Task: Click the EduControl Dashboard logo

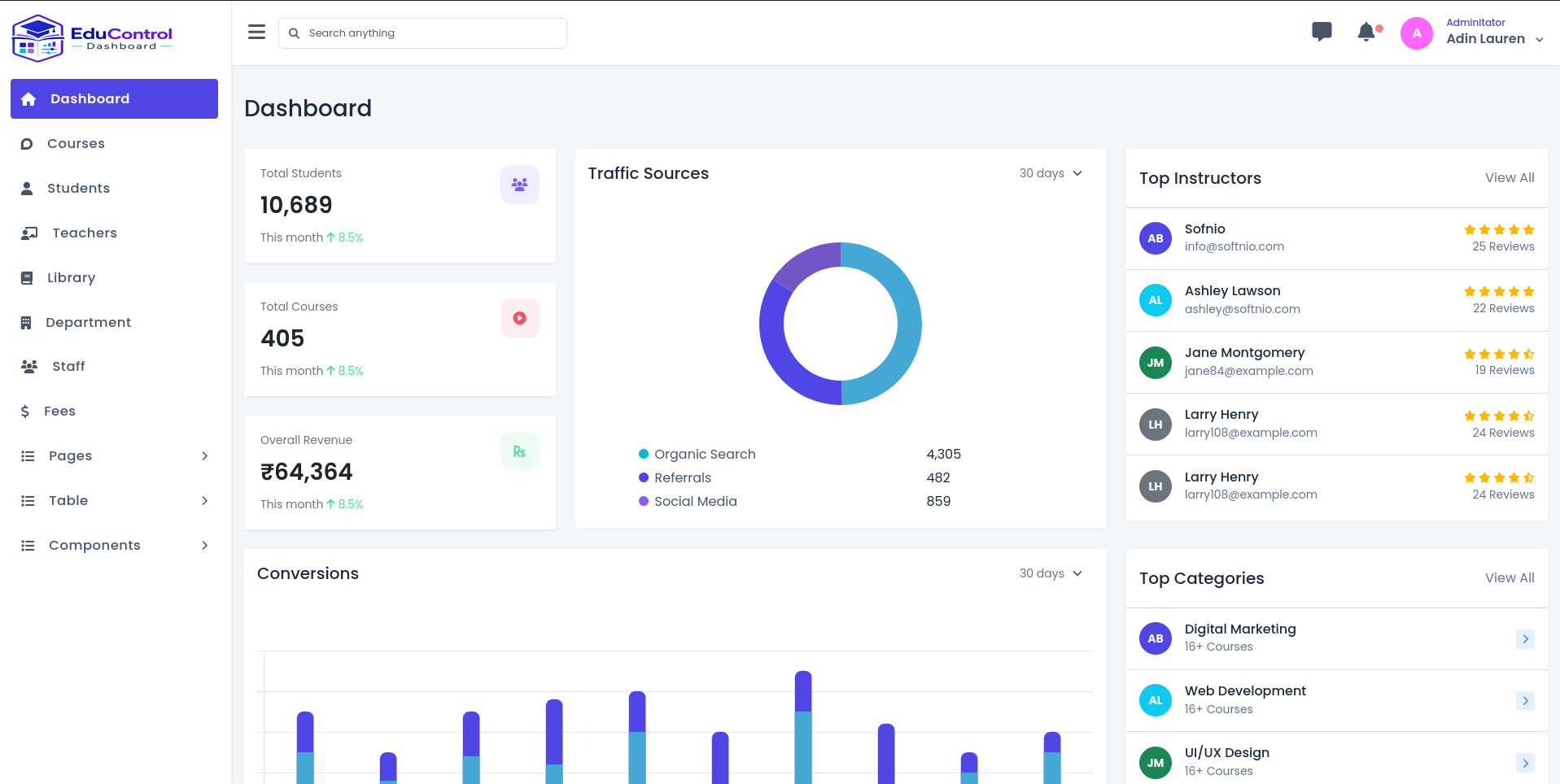Action: point(92,38)
